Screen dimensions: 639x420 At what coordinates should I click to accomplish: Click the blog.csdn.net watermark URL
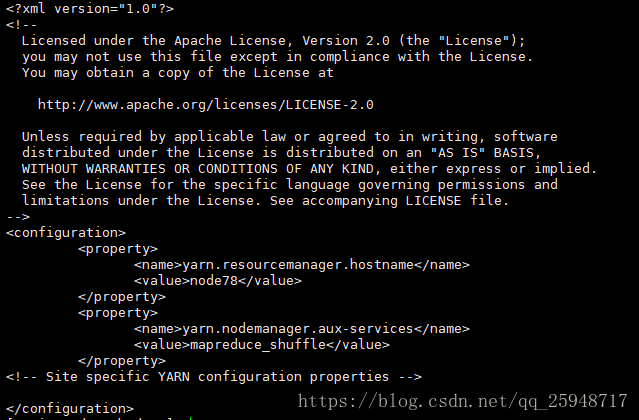[464, 401]
